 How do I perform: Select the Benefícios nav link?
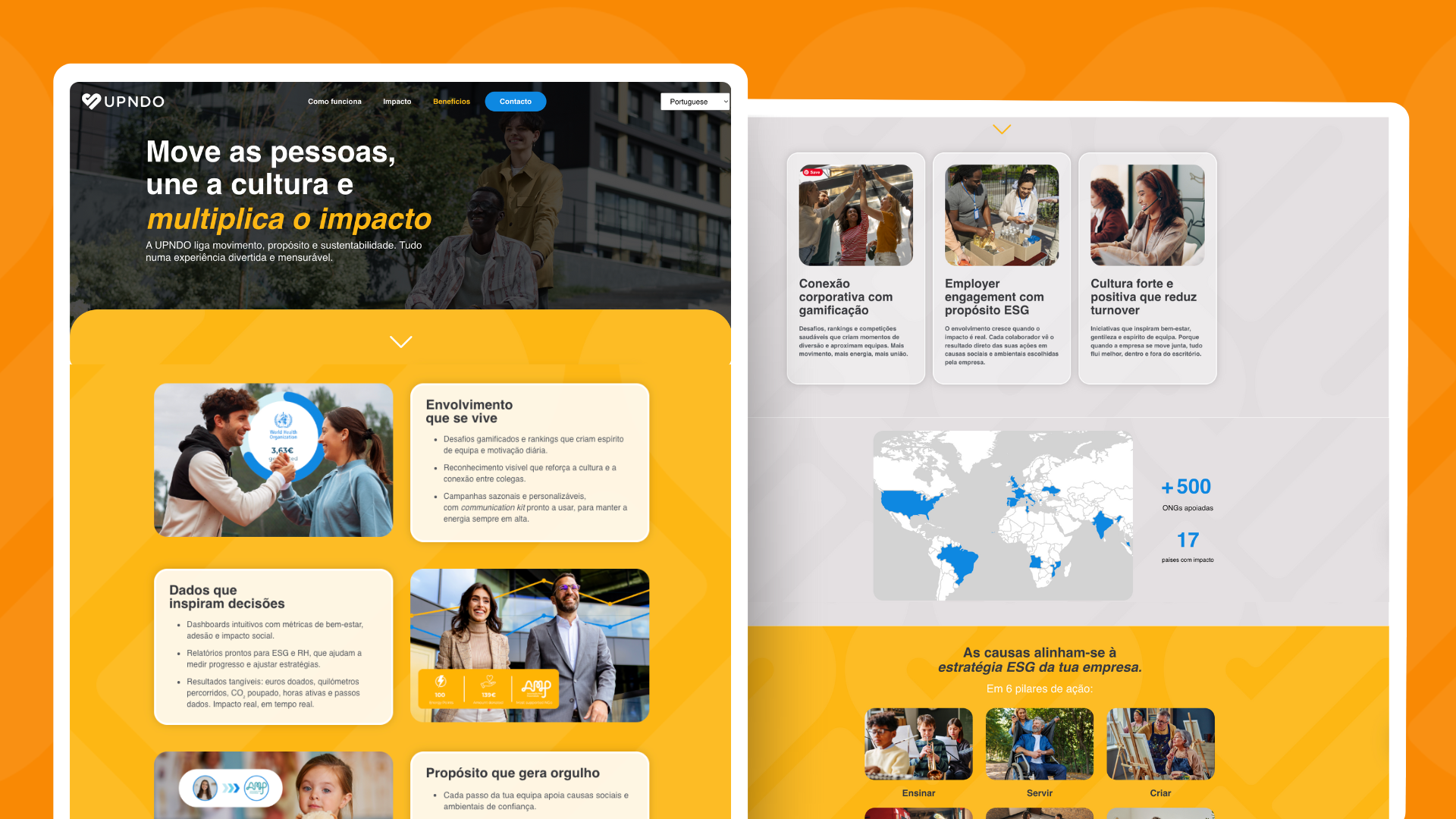click(451, 102)
